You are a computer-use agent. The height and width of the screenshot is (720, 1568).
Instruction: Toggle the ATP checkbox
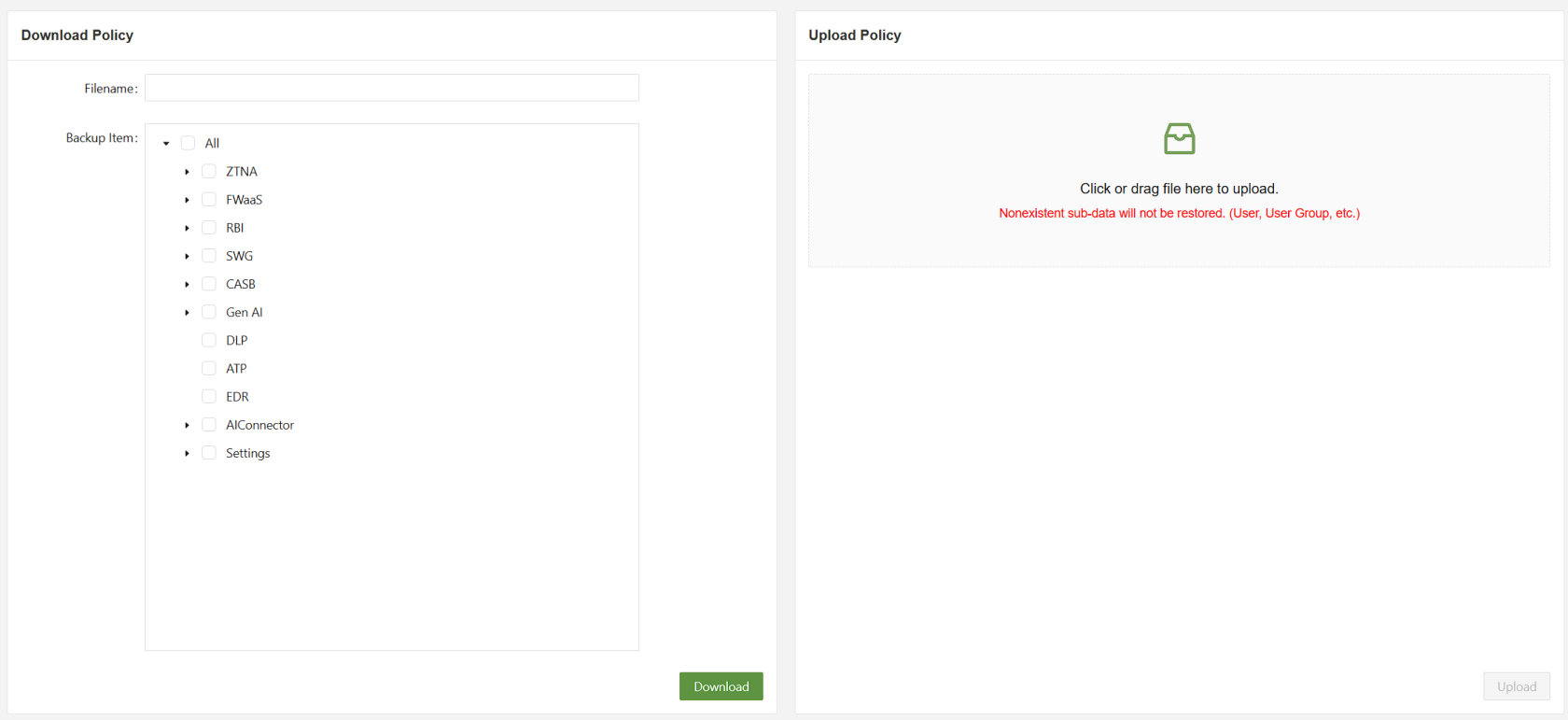click(x=209, y=369)
